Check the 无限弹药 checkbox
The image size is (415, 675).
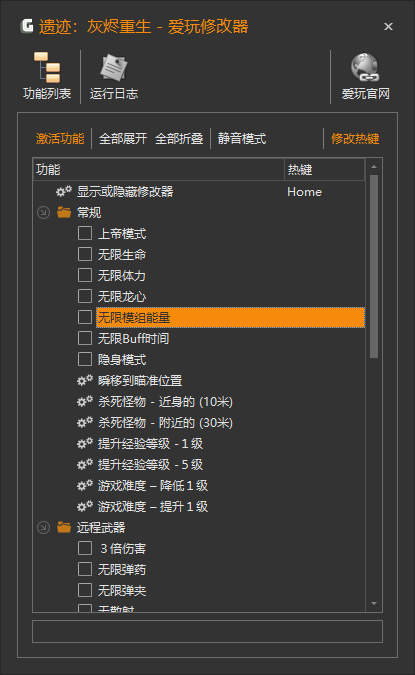[x=85, y=569]
